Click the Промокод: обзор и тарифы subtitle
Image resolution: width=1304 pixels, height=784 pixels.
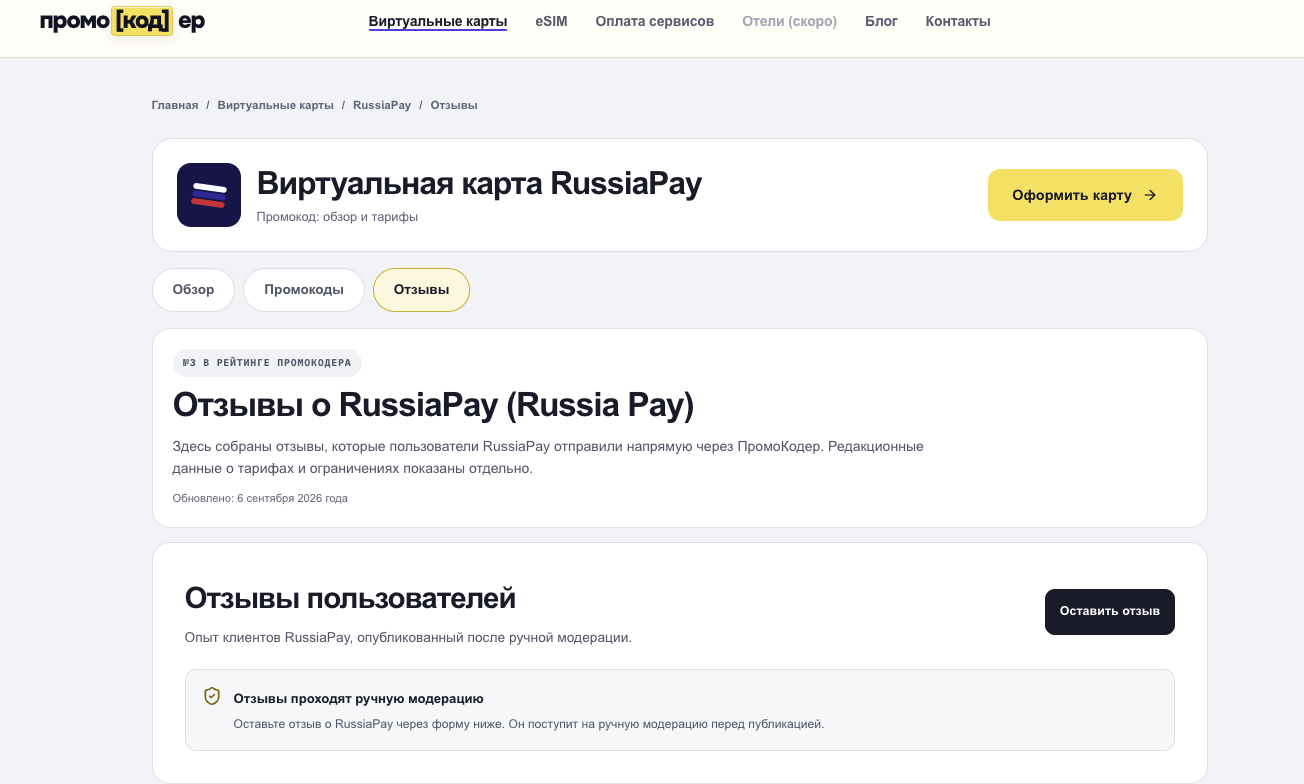337,217
